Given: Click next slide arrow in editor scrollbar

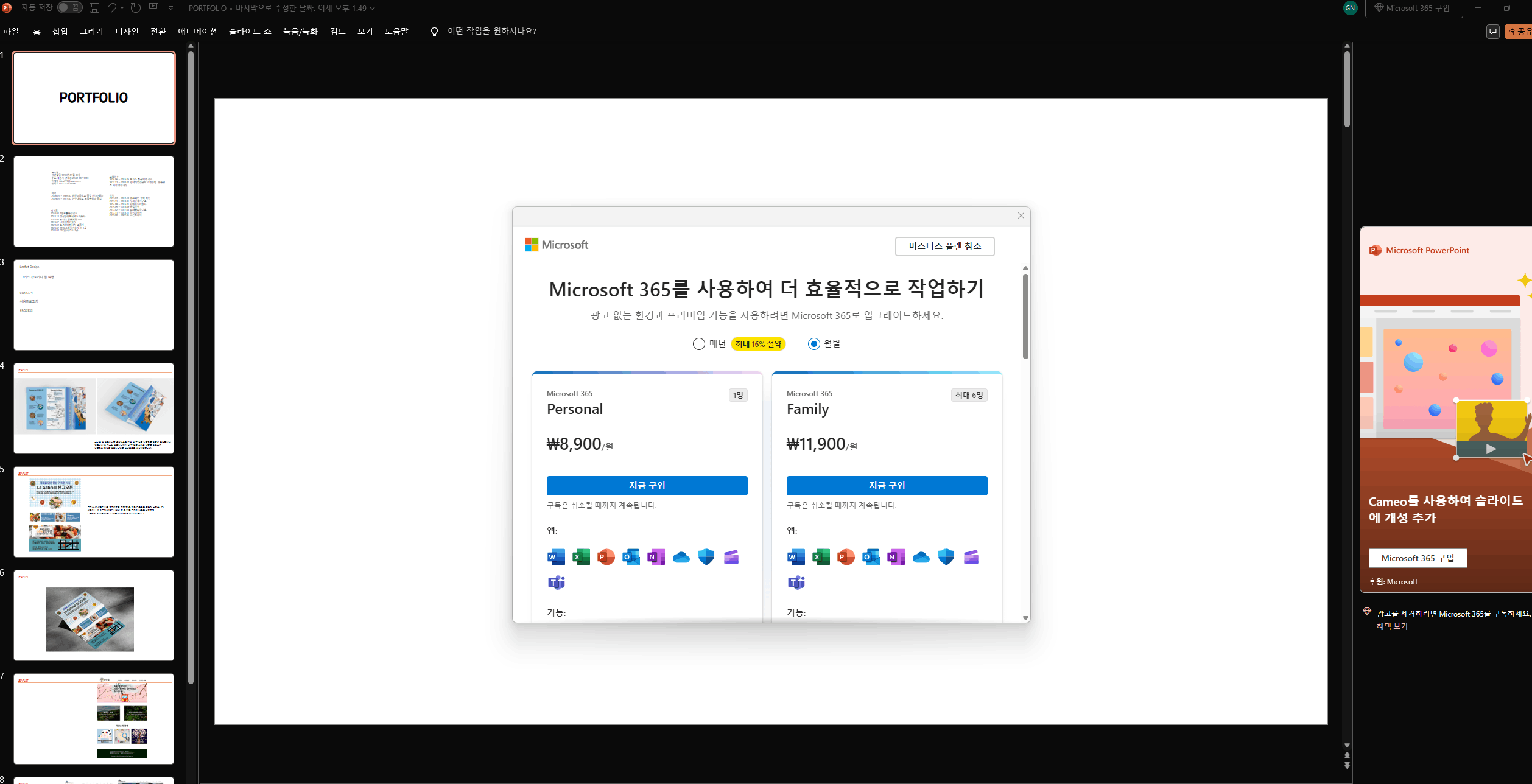Looking at the screenshot, I should [1347, 765].
